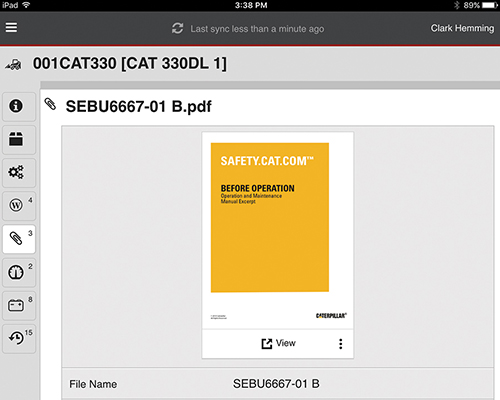Screen dimensions: 500x400
Task: Select the attachments paperclip tab
Action: tap(19, 239)
